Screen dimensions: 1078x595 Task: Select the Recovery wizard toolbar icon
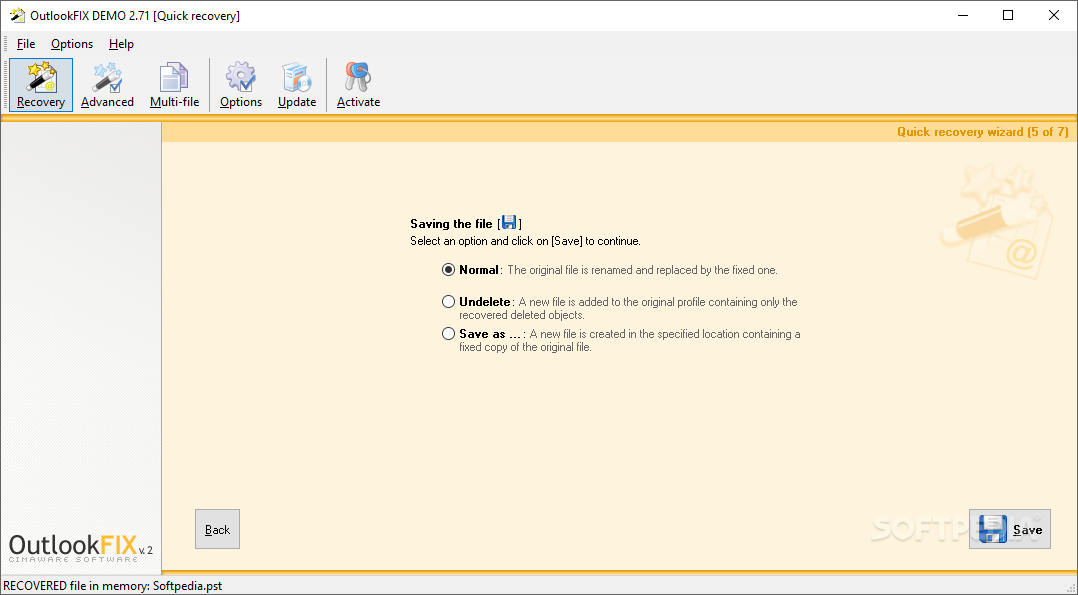tap(41, 85)
